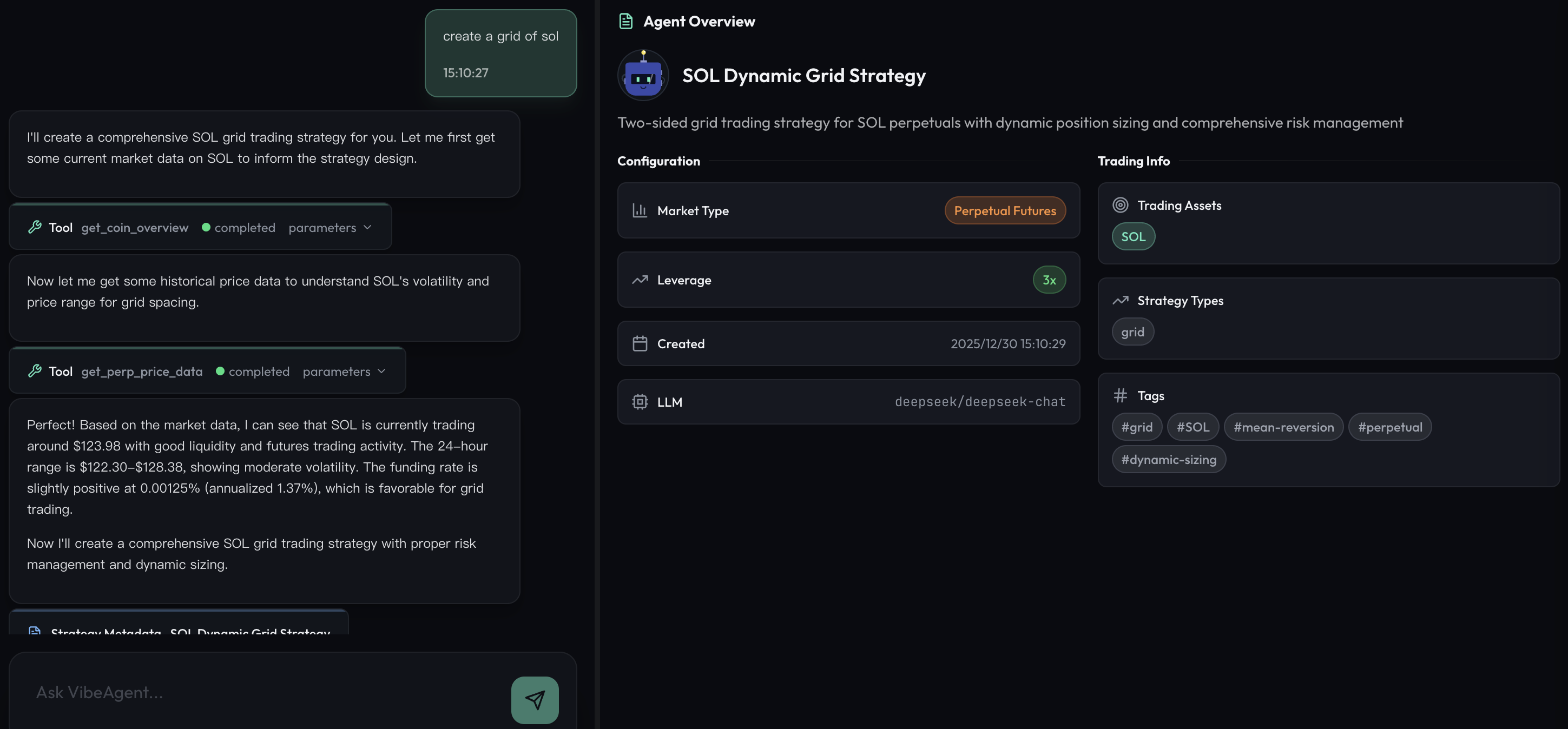This screenshot has width=1568, height=729.
Task: Click the calendar icon beside Created
Action: pos(639,343)
